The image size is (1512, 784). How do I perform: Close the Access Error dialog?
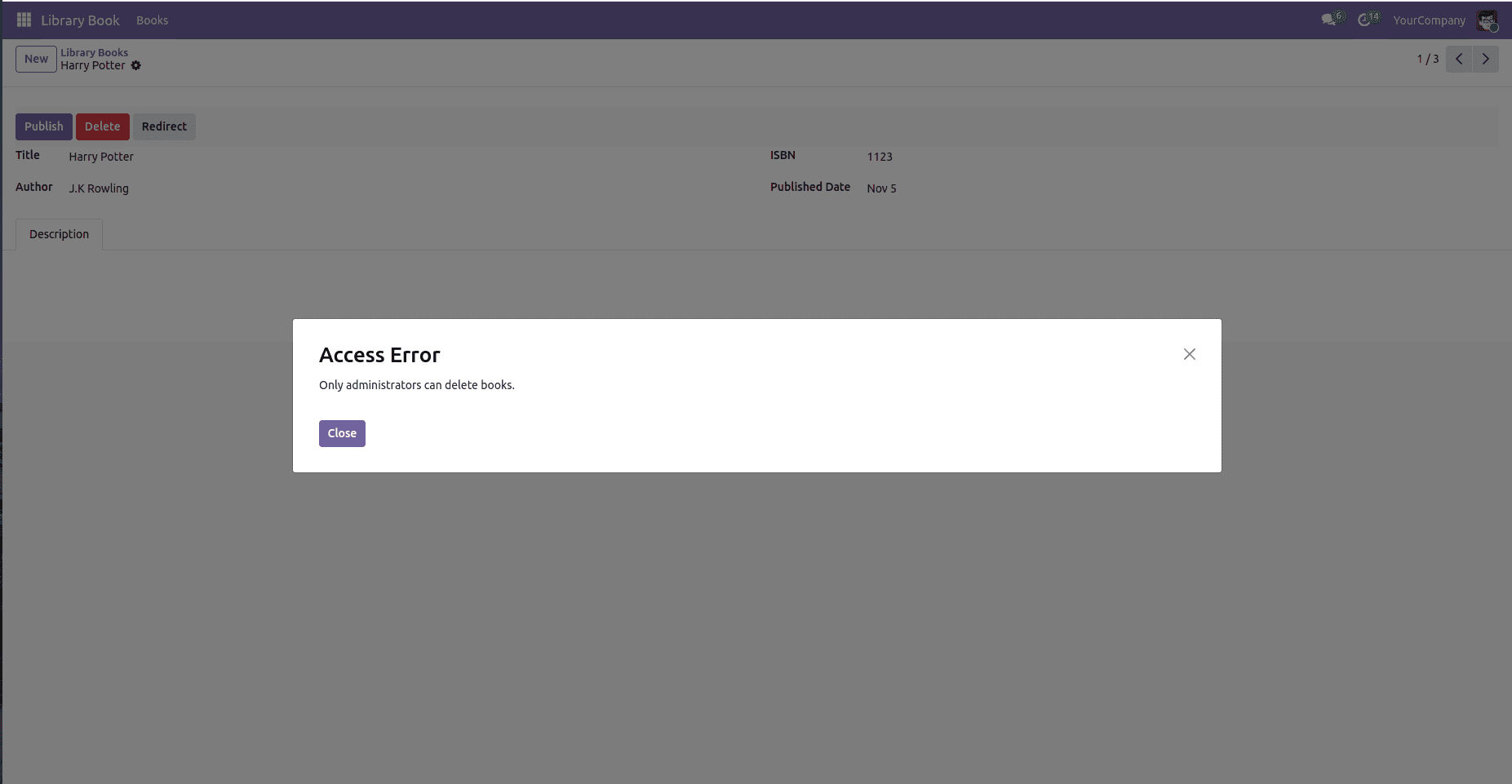click(342, 433)
